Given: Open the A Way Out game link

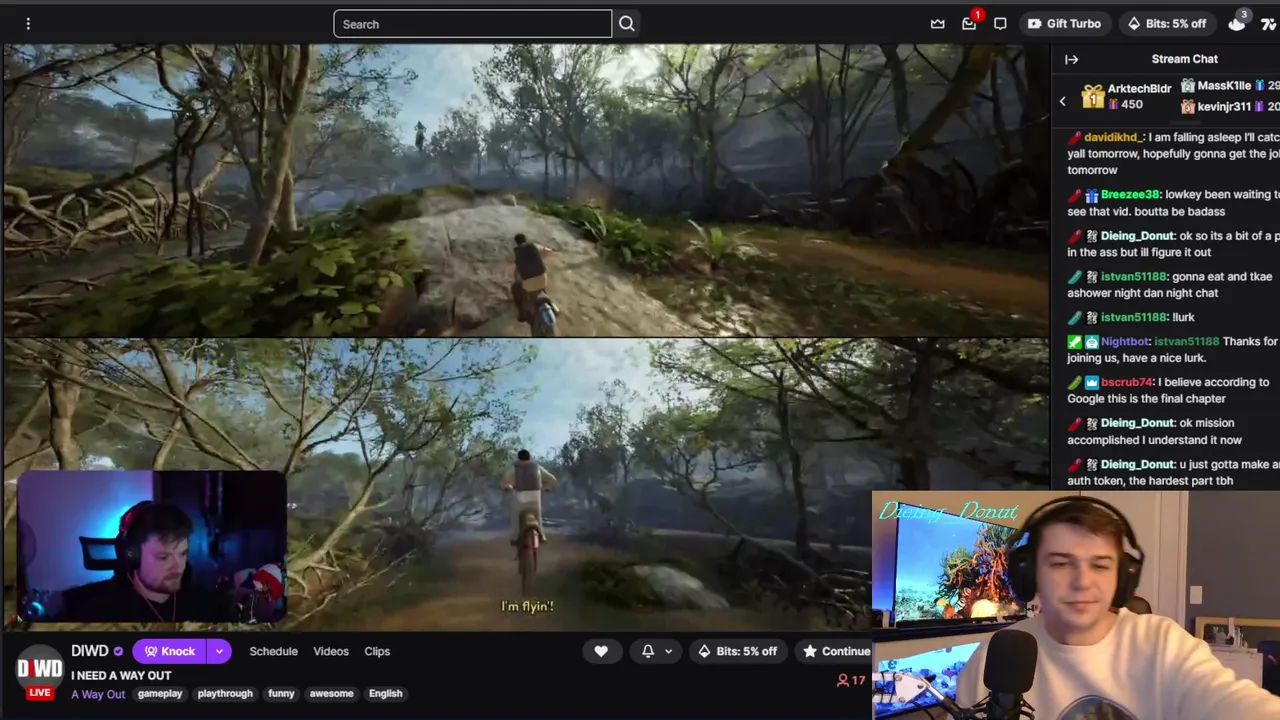Looking at the screenshot, I should point(98,694).
